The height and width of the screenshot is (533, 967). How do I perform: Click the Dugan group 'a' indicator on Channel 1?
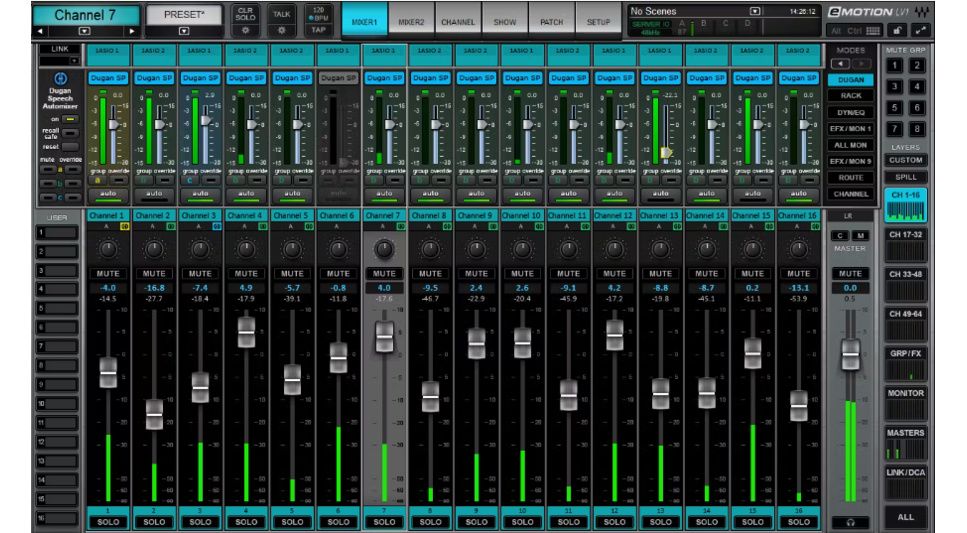(x=97, y=180)
